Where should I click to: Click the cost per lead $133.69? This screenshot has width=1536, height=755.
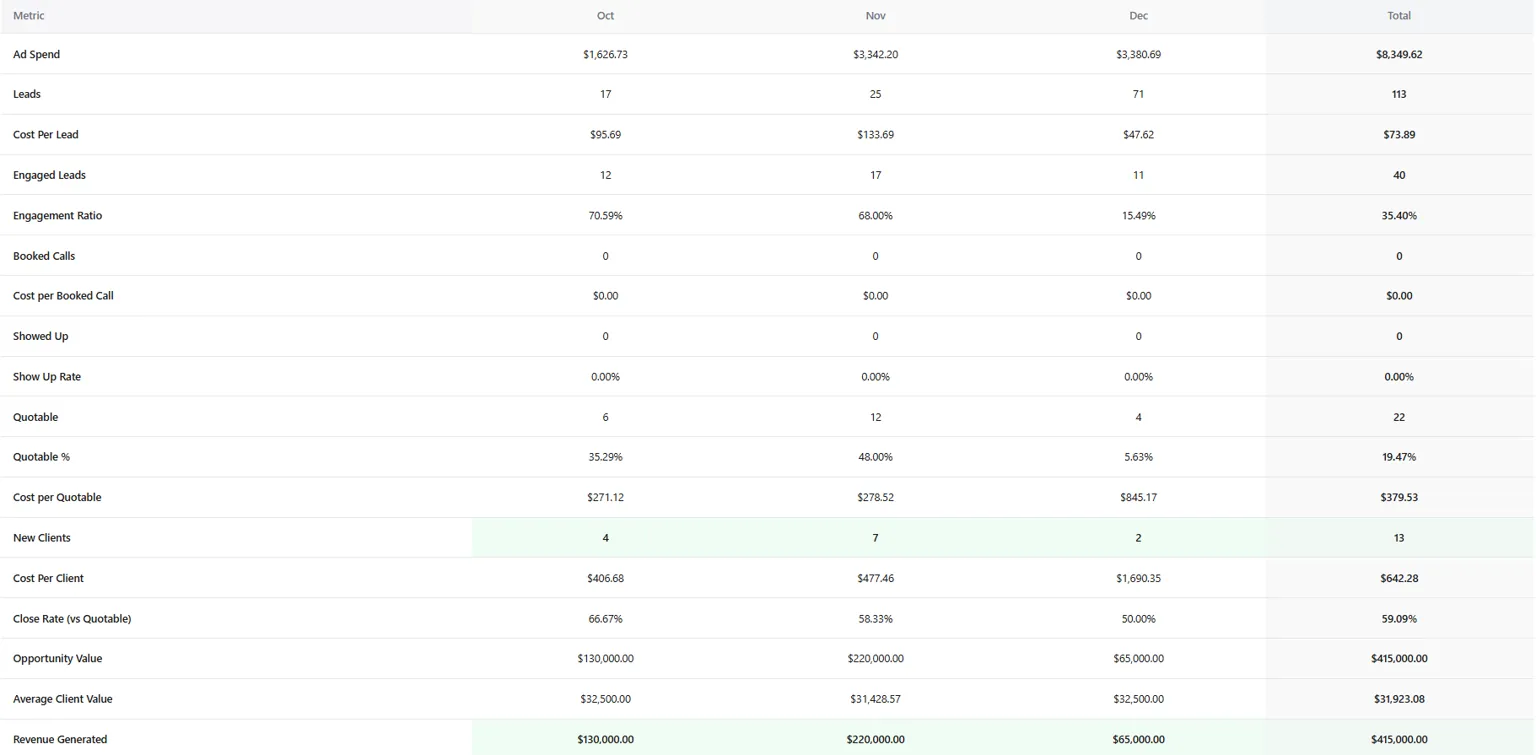click(875, 135)
